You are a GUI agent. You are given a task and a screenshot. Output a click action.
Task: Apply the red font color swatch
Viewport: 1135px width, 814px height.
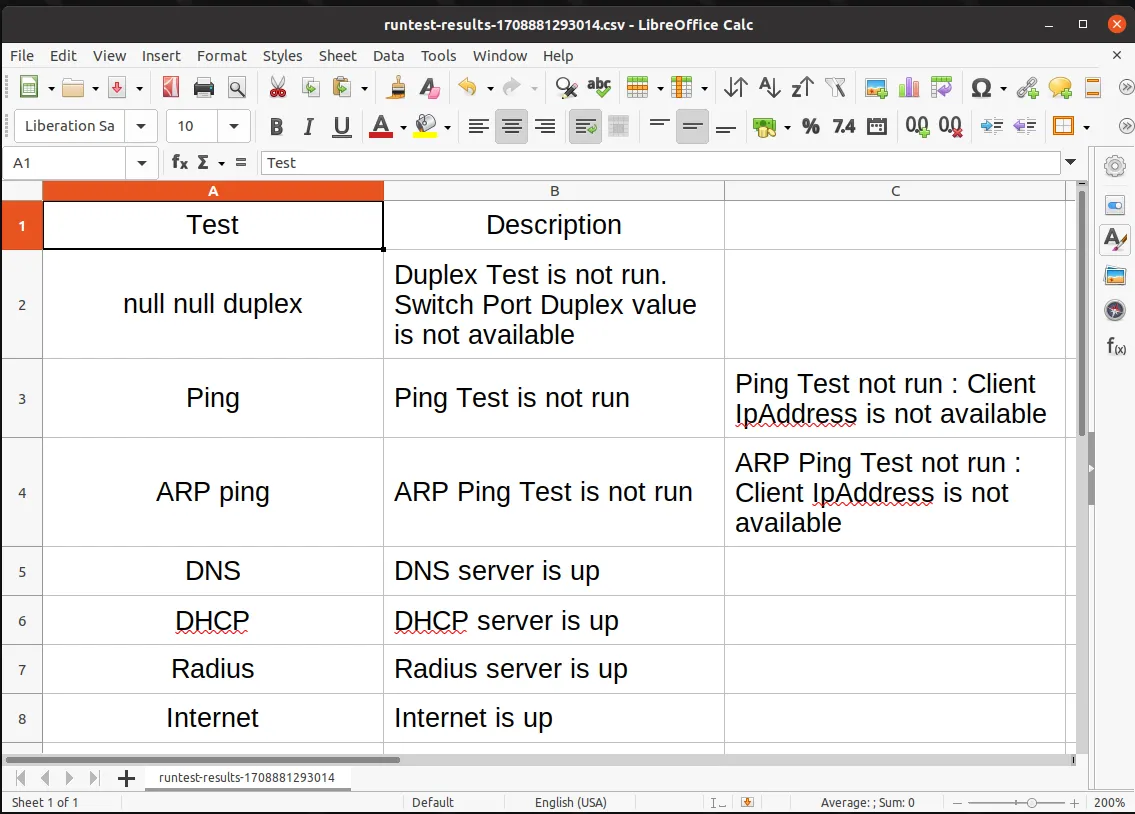381,127
